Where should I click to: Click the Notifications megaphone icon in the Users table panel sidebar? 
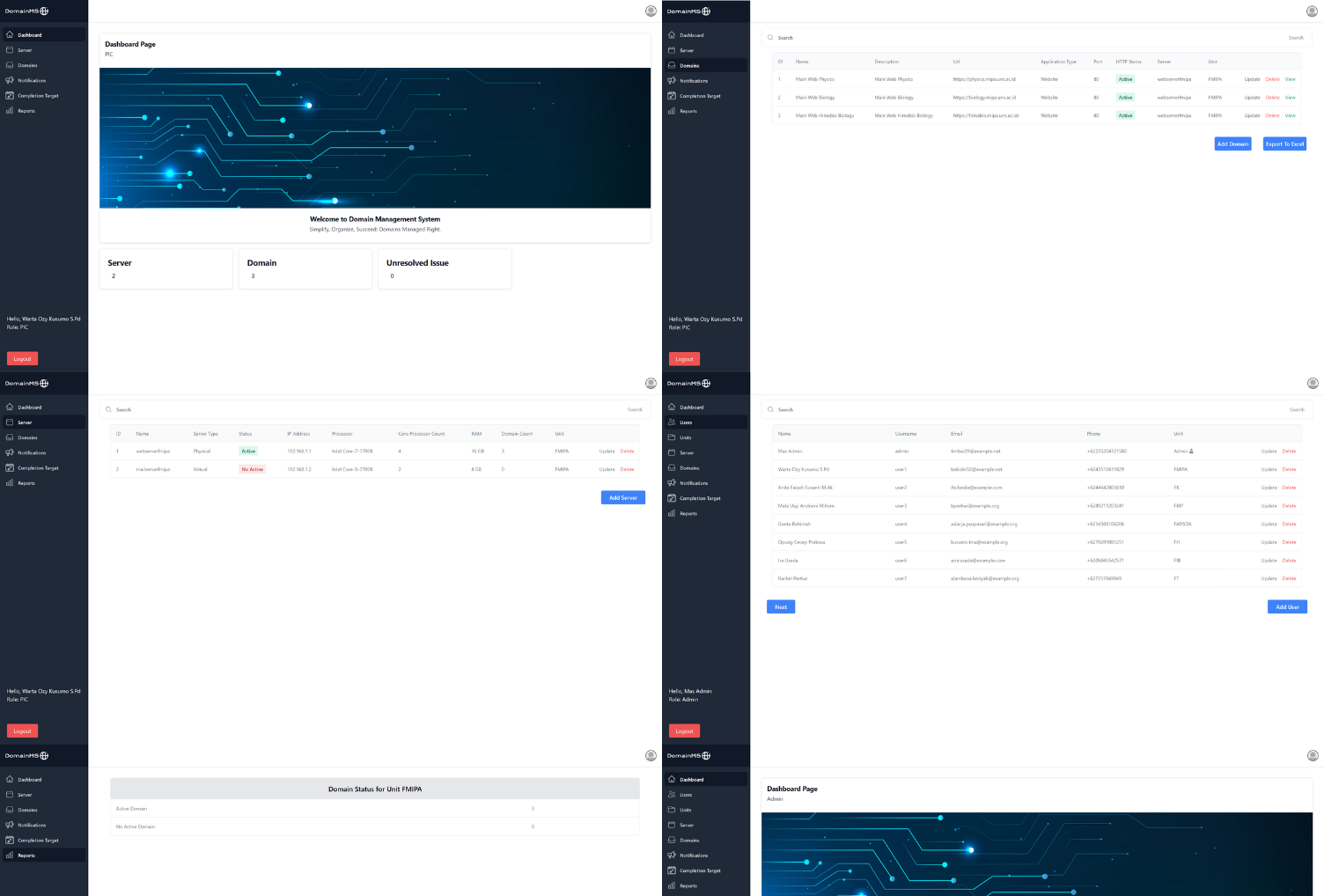click(672, 483)
